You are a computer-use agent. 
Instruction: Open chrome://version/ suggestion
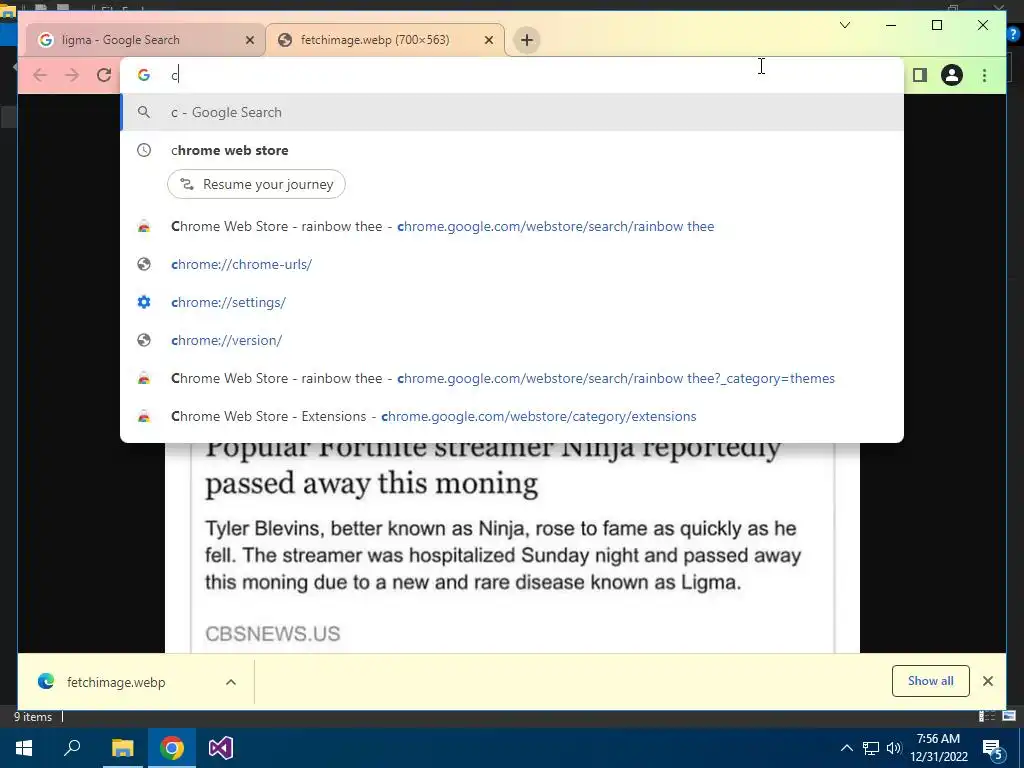pos(512,340)
